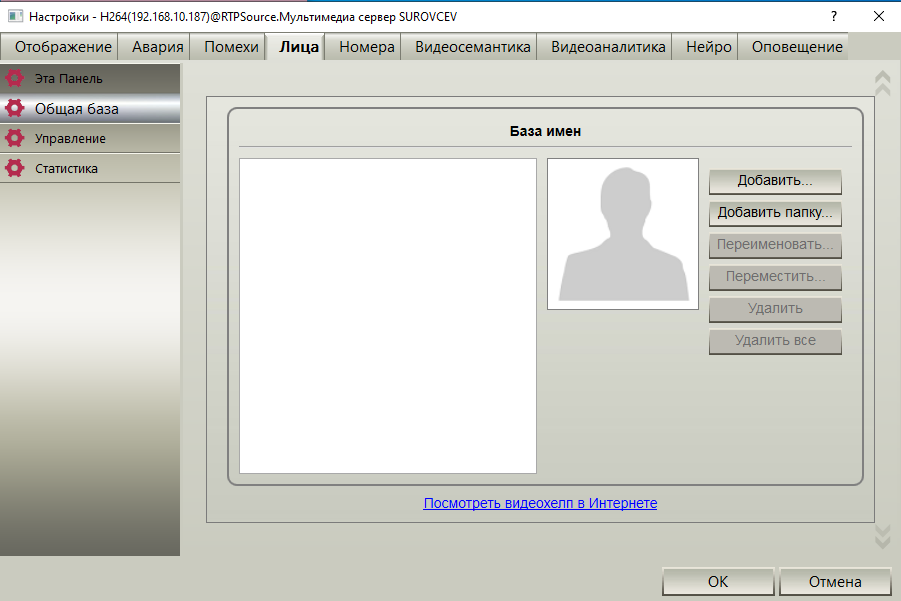Image resolution: width=901 pixels, height=601 pixels.
Task: Open the Управление sidebar section
Action: point(90,138)
